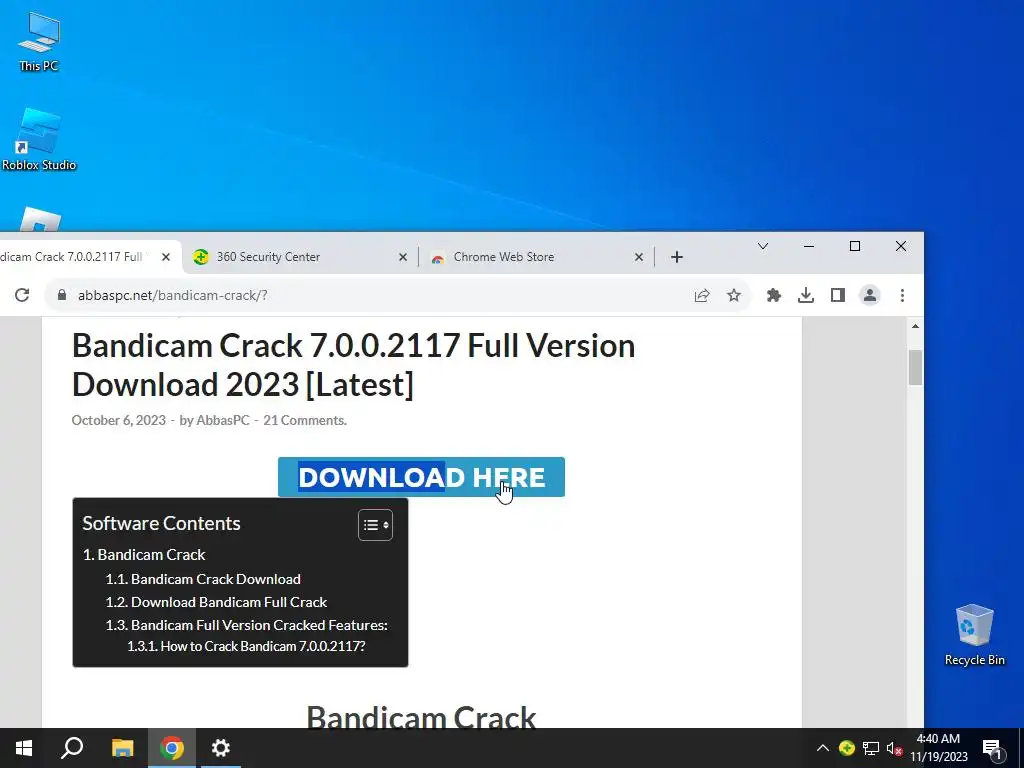Click the muted volume tray icon

[895, 749]
